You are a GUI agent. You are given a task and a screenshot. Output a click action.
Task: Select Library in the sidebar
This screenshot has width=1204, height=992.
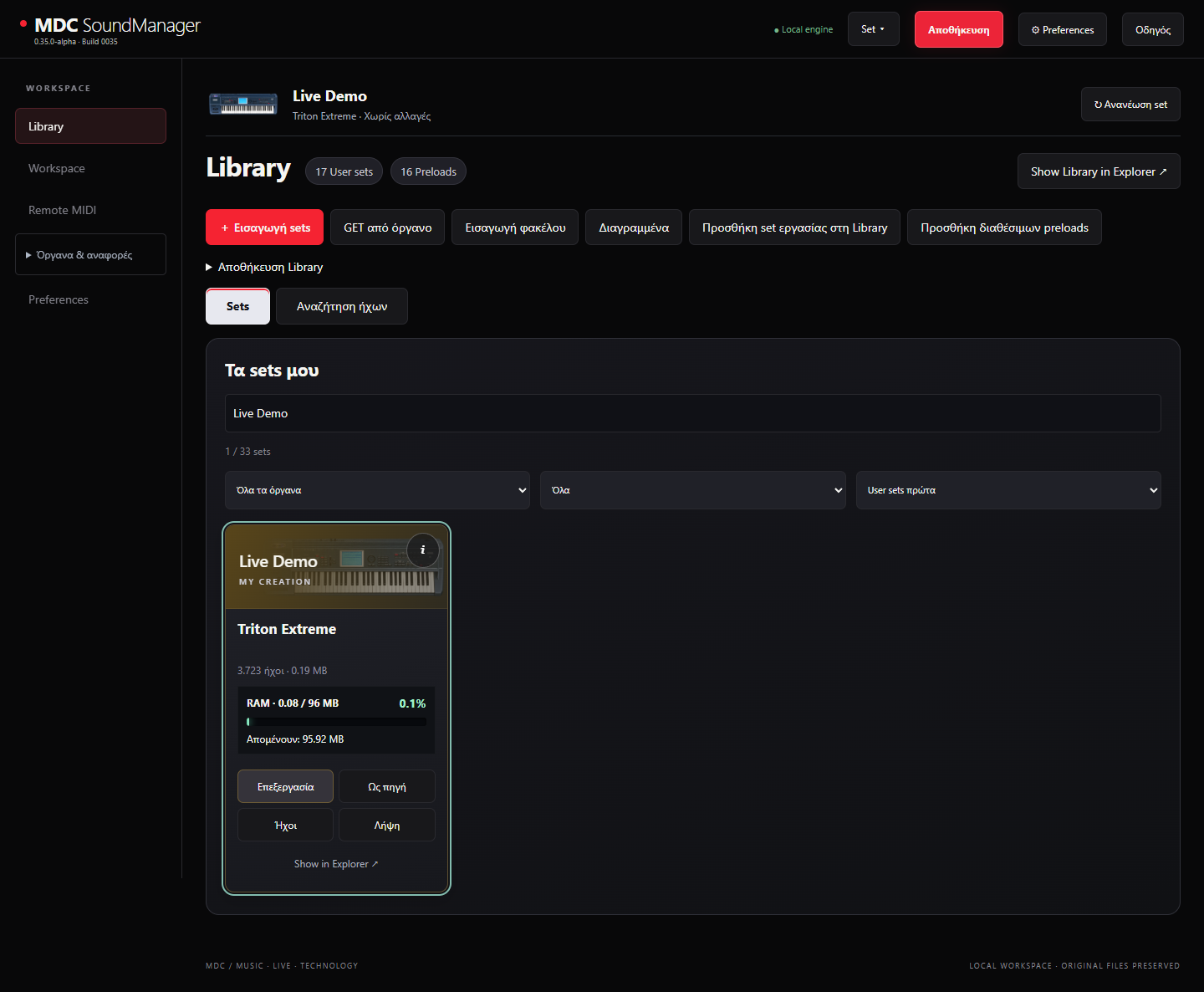[90, 126]
